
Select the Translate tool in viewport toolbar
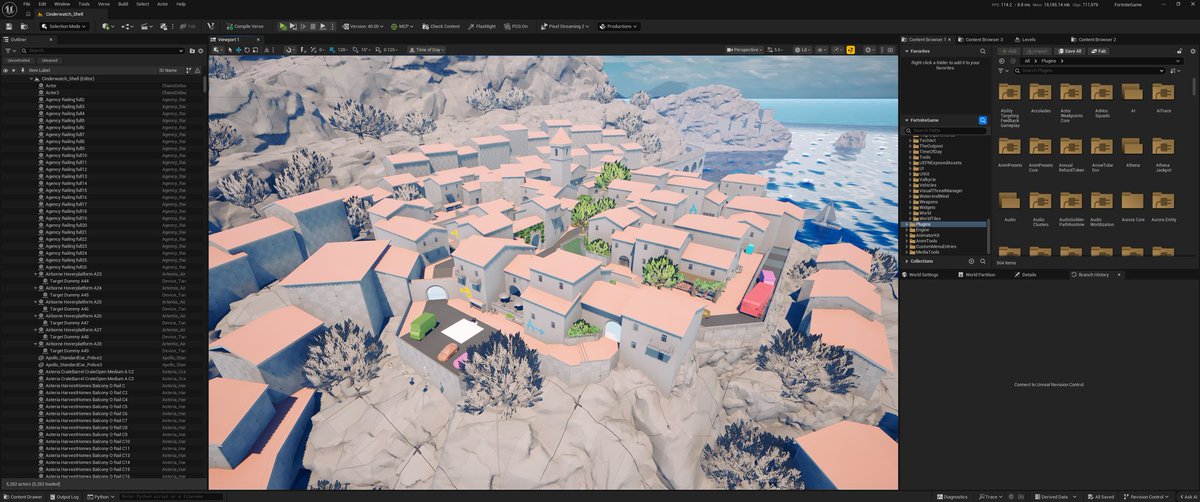238,49
